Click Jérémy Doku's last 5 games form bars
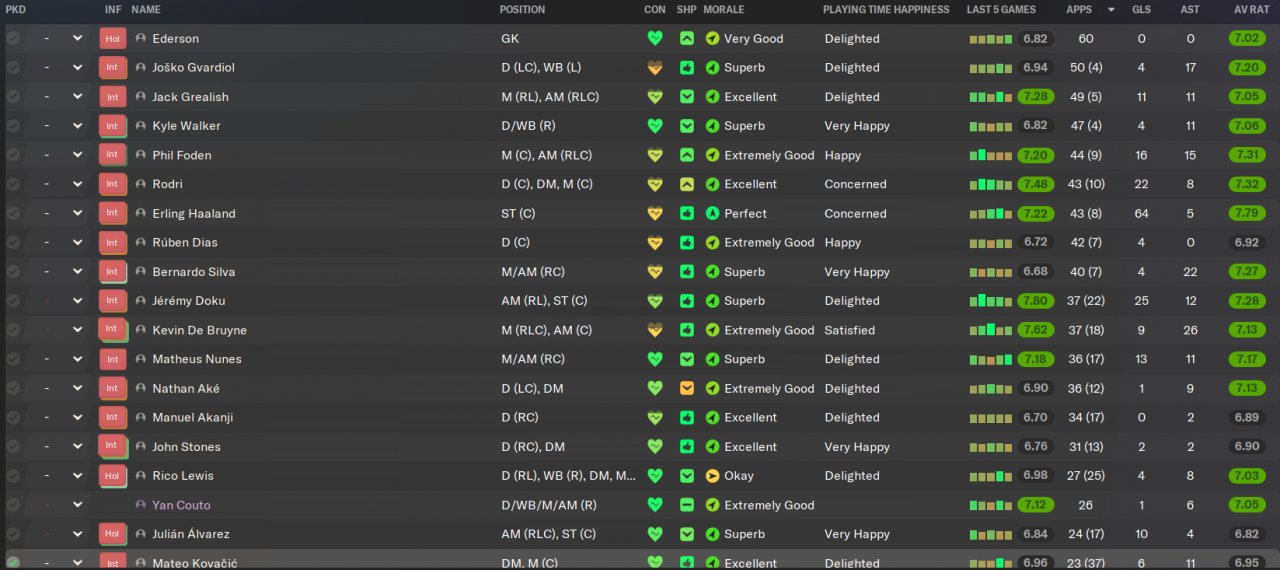This screenshot has width=1280, height=570. pos(990,301)
